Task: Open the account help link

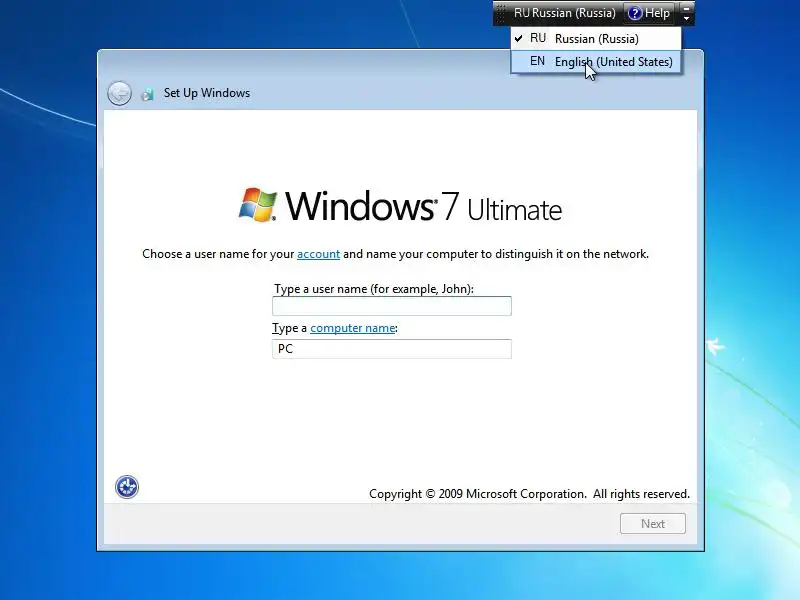Action: tap(318, 254)
